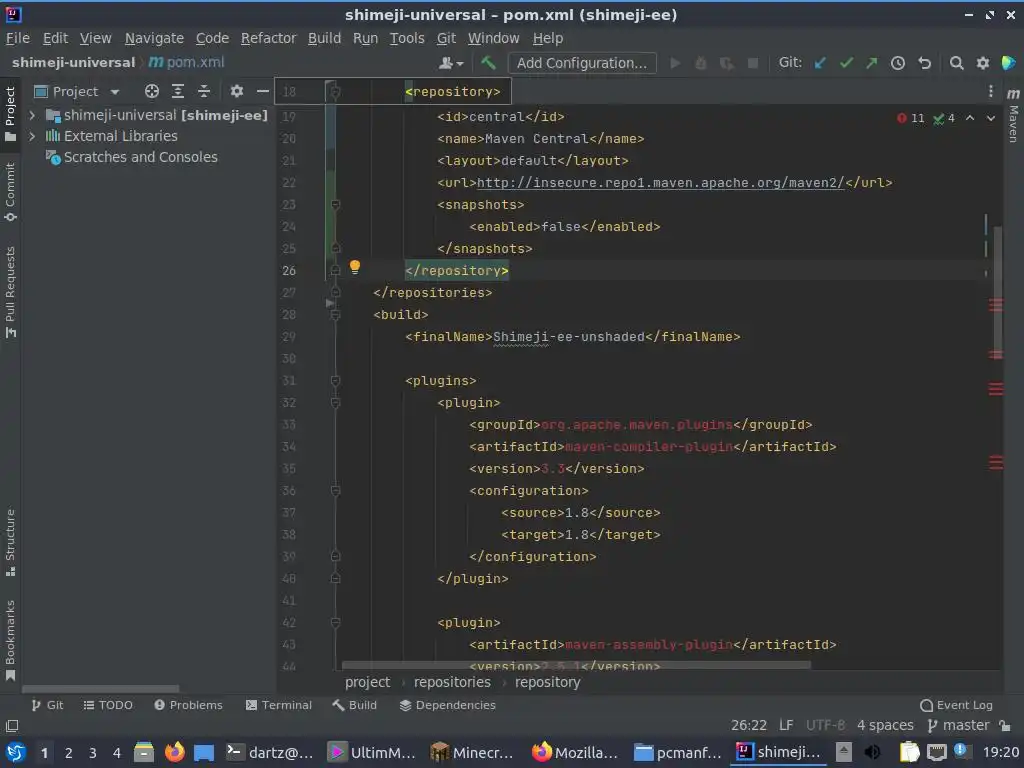
Task: Open Git history clock icon
Action: coord(898,63)
